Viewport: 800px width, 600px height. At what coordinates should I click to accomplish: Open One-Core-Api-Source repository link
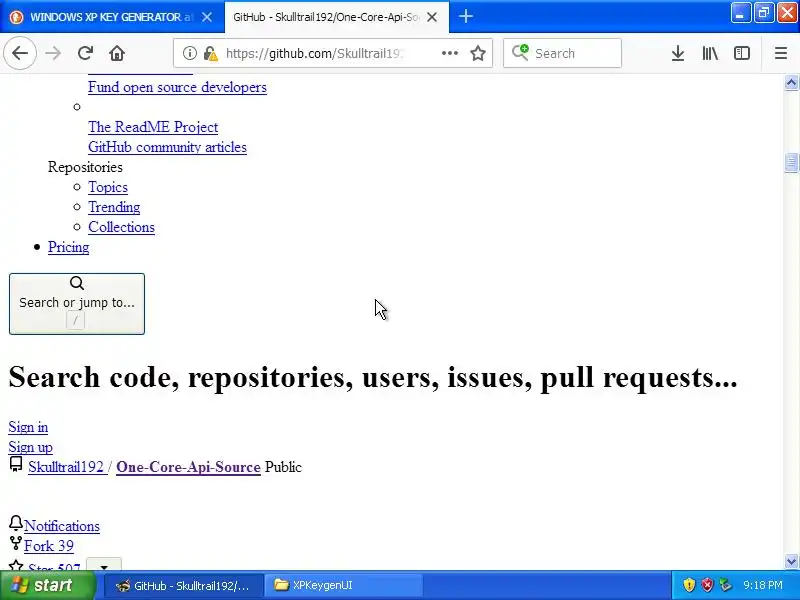[188, 467]
